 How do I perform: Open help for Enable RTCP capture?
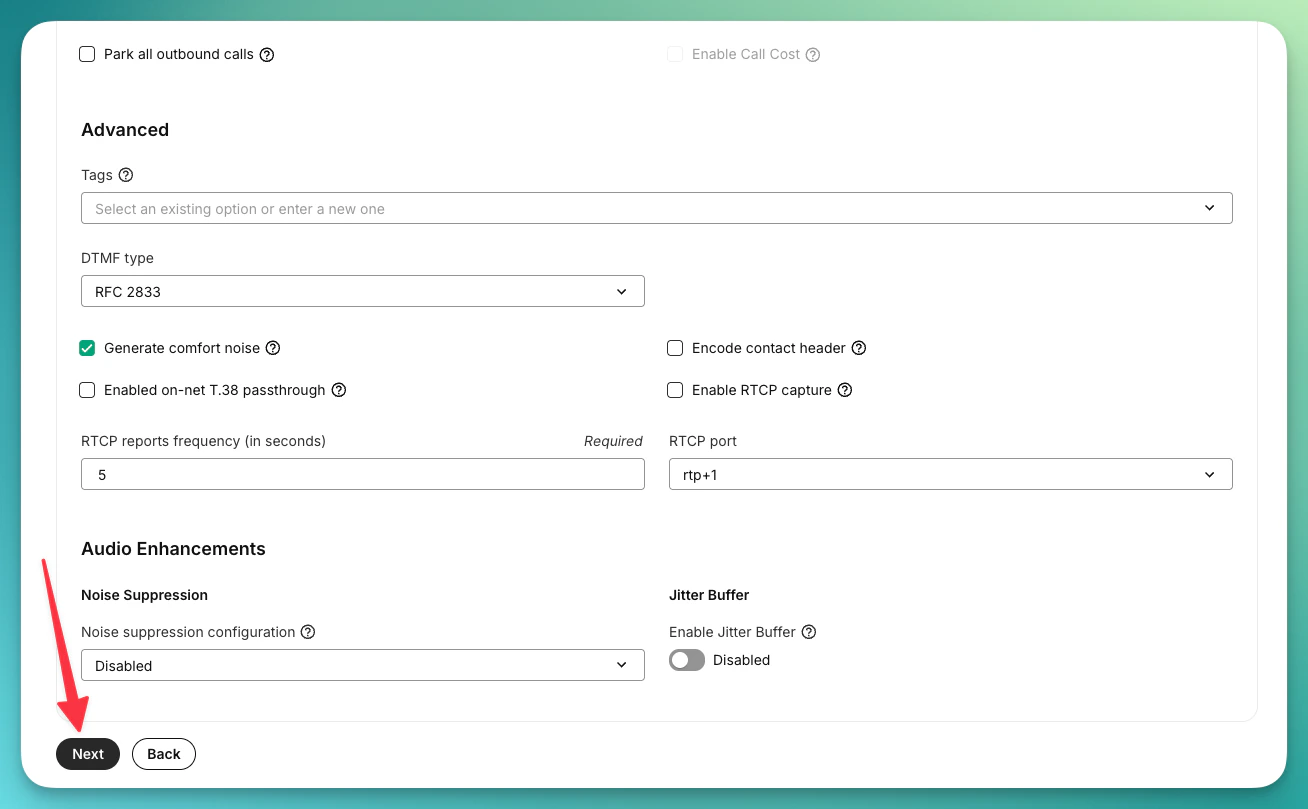846,390
